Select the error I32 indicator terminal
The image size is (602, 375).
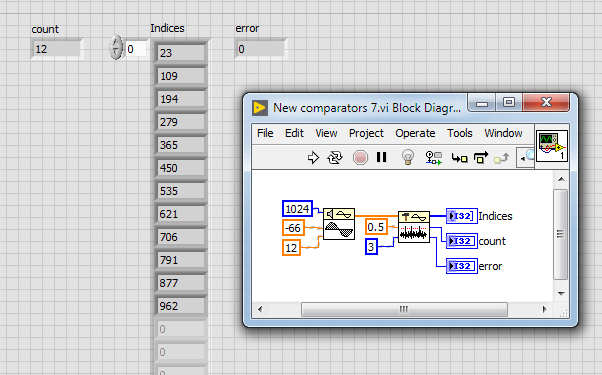tap(462, 266)
